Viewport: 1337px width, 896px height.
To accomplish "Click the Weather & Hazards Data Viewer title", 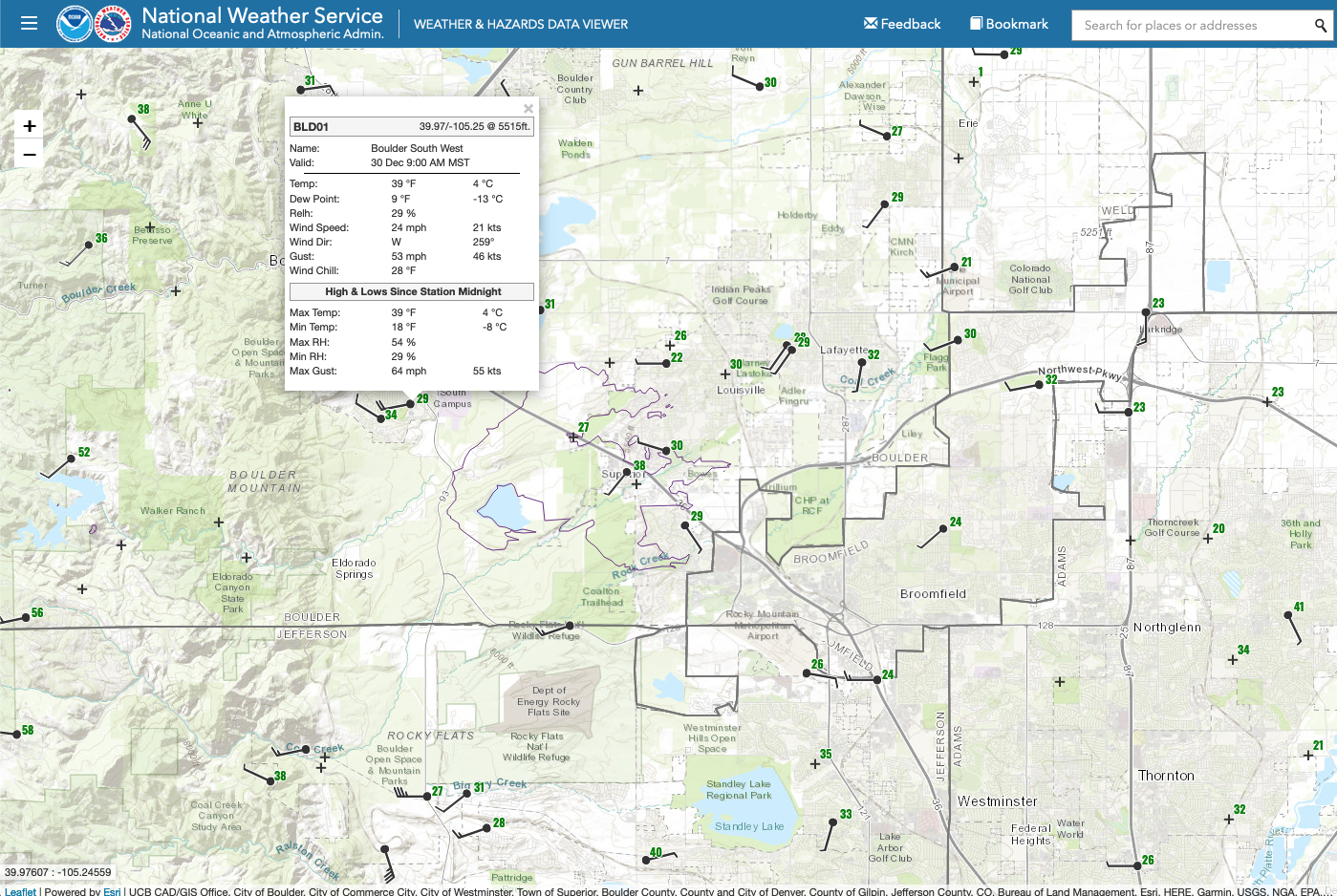I will click(x=521, y=24).
